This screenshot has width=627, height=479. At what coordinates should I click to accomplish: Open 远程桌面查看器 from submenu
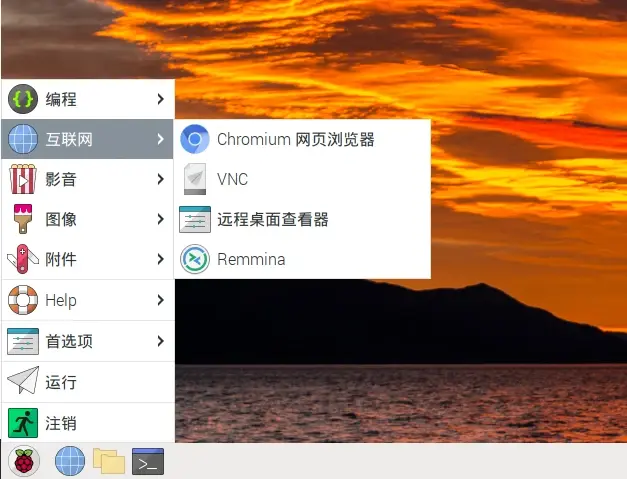click(x=303, y=219)
